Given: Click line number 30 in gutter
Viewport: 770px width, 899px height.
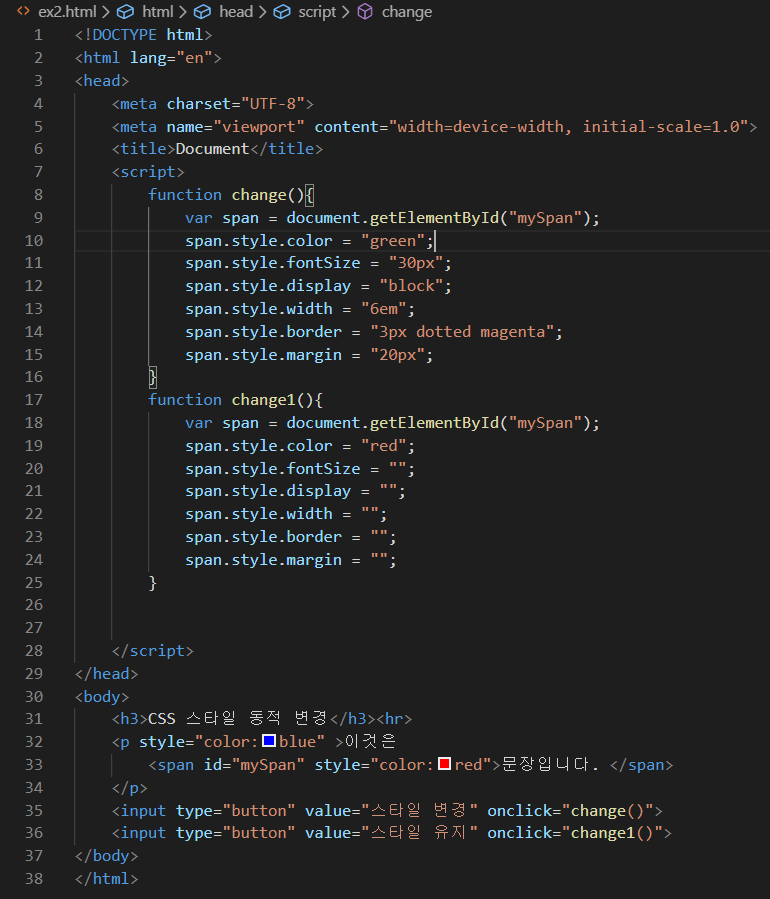Looking at the screenshot, I should coord(34,697).
